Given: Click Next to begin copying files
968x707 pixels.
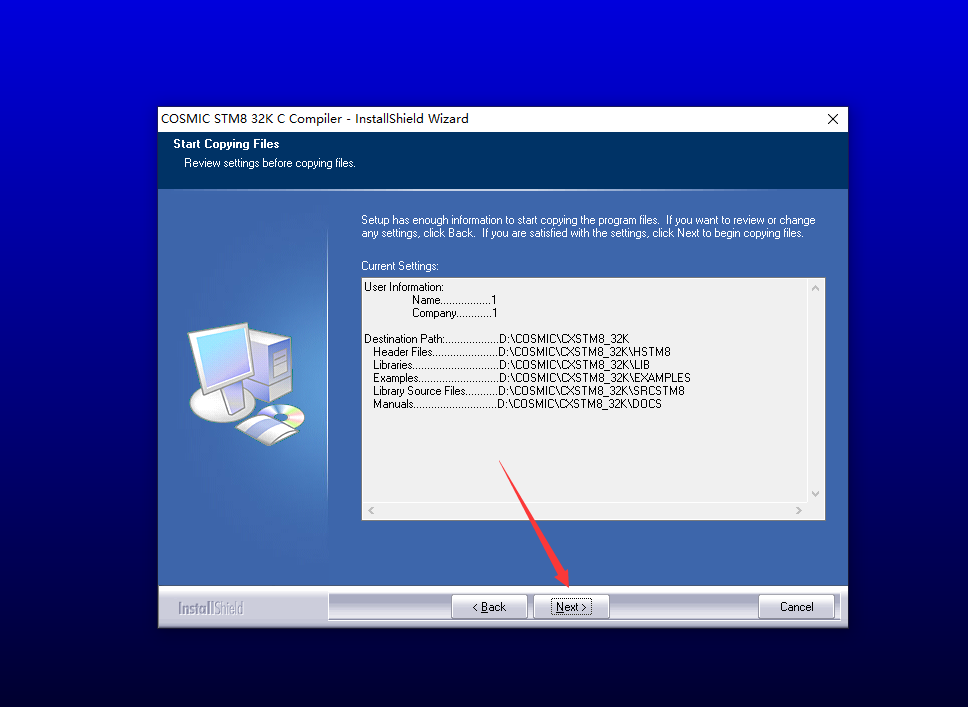Looking at the screenshot, I should [571, 606].
